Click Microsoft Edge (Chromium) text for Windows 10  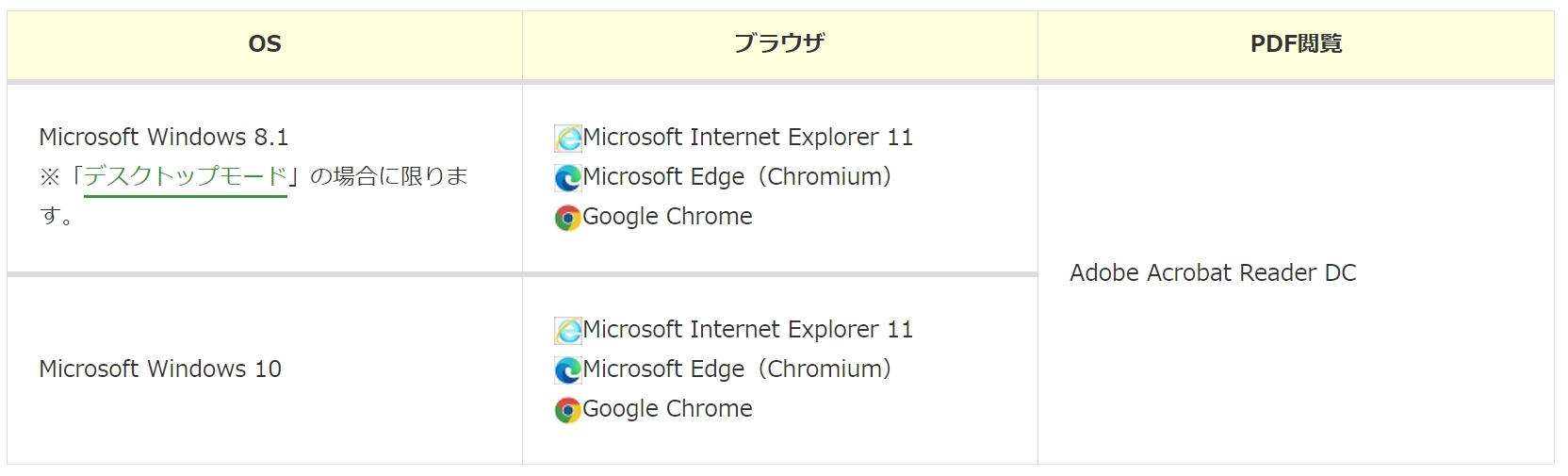tap(737, 369)
